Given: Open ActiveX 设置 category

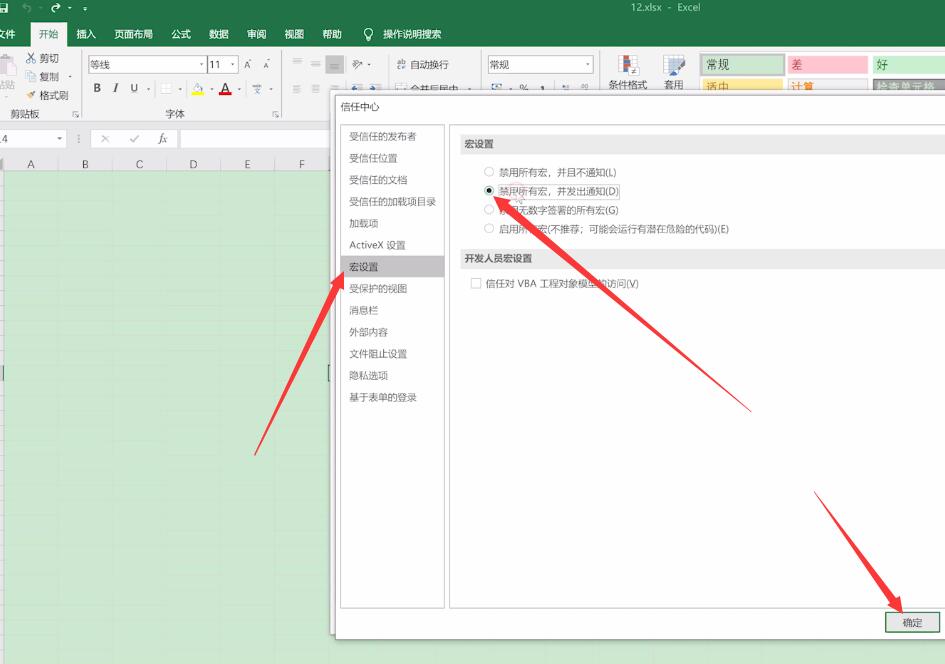Looking at the screenshot, I should tap(392, 245).
